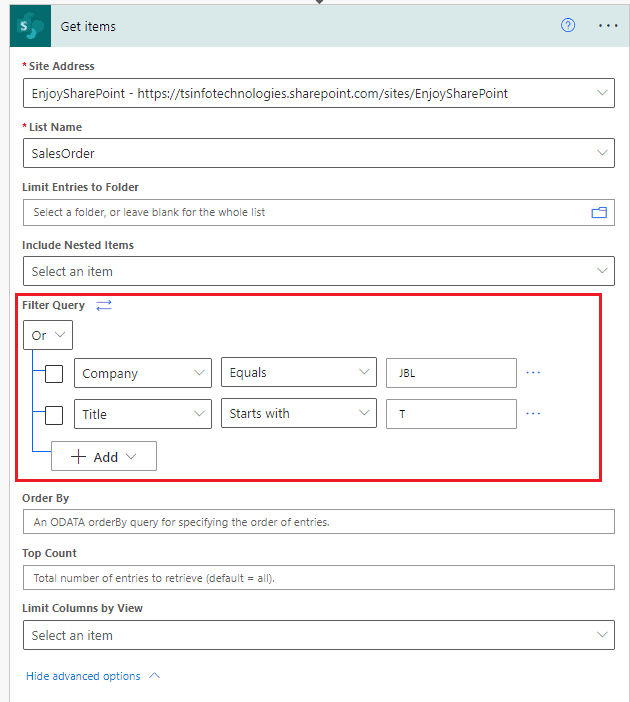Screen dimensions: 630x702
Task: Click the T value field
Action: tap(451, 414)
